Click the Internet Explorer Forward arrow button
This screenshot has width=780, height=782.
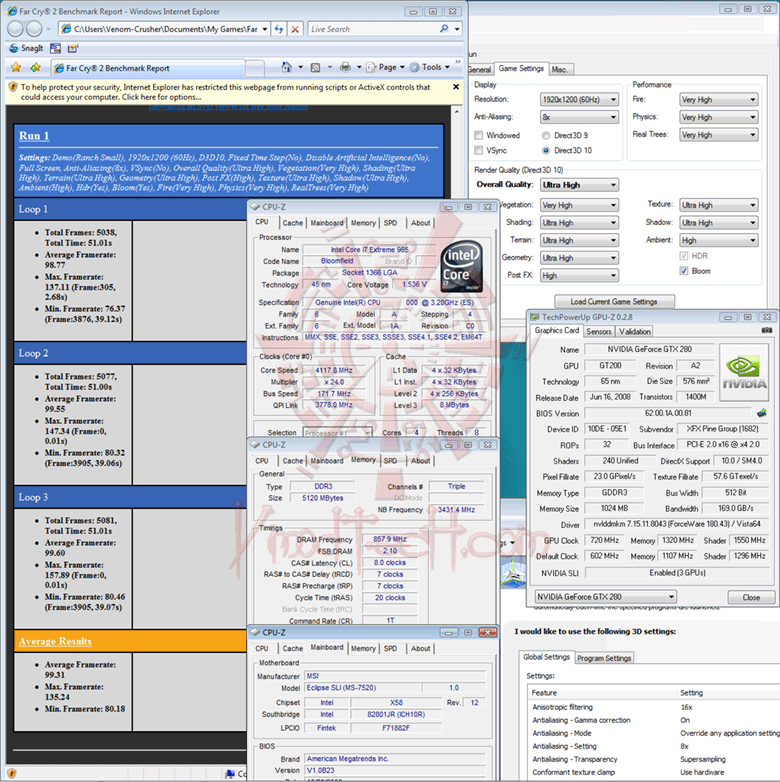click(34, 29)
